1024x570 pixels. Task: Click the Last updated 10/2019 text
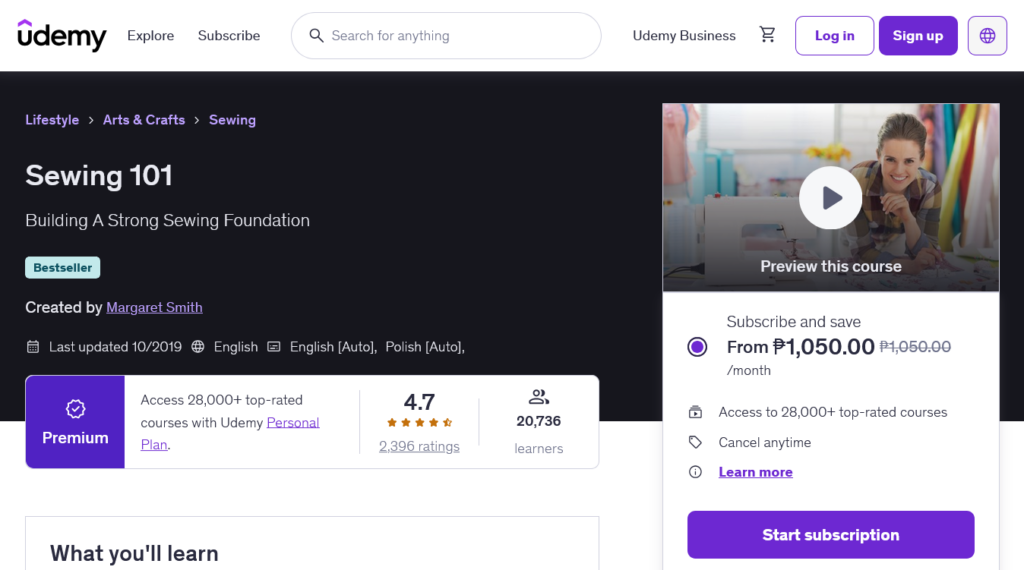pos(116,347)
